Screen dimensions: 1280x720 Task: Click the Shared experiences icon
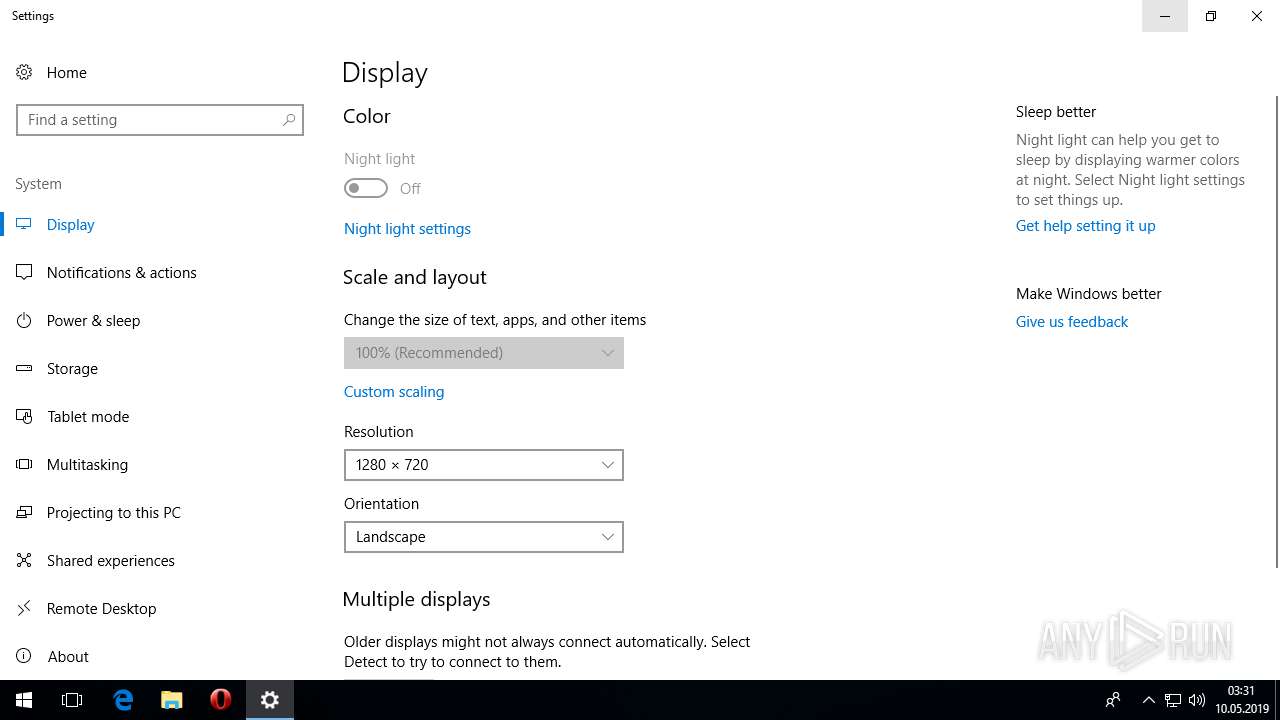[x=24, y=560]
